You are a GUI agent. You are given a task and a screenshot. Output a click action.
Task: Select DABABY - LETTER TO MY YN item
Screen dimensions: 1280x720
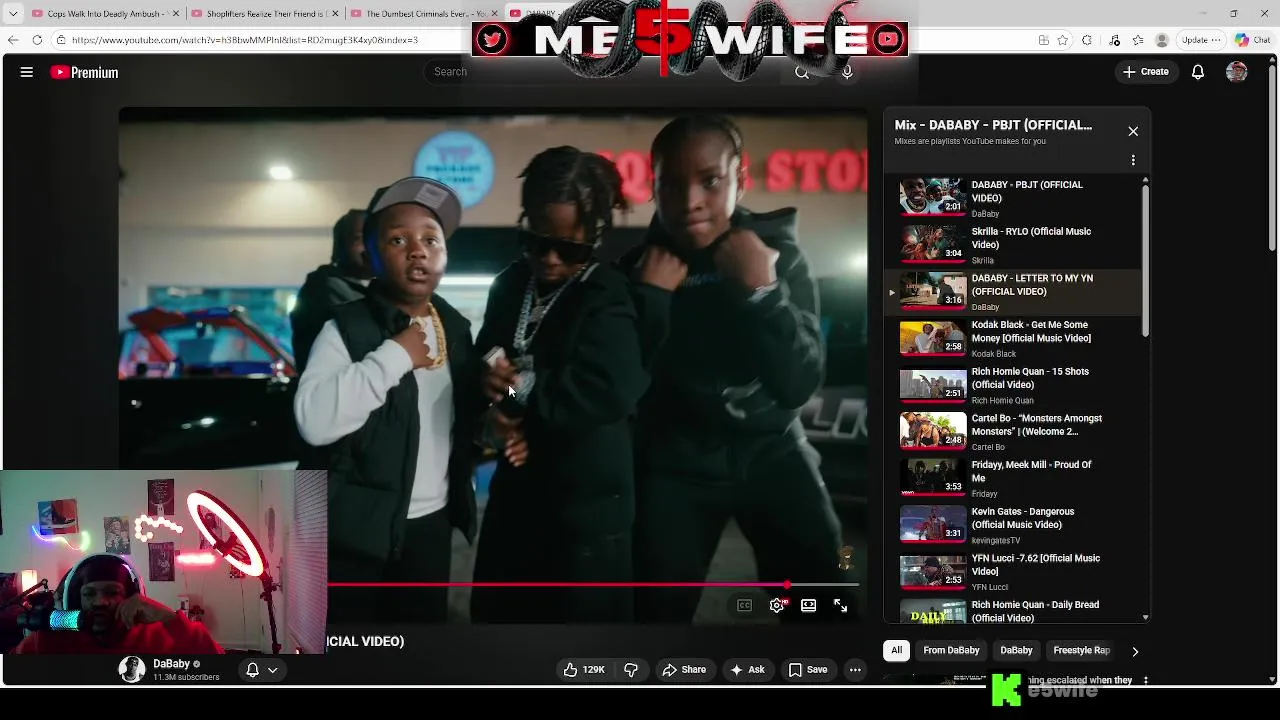coord(1014,291)
